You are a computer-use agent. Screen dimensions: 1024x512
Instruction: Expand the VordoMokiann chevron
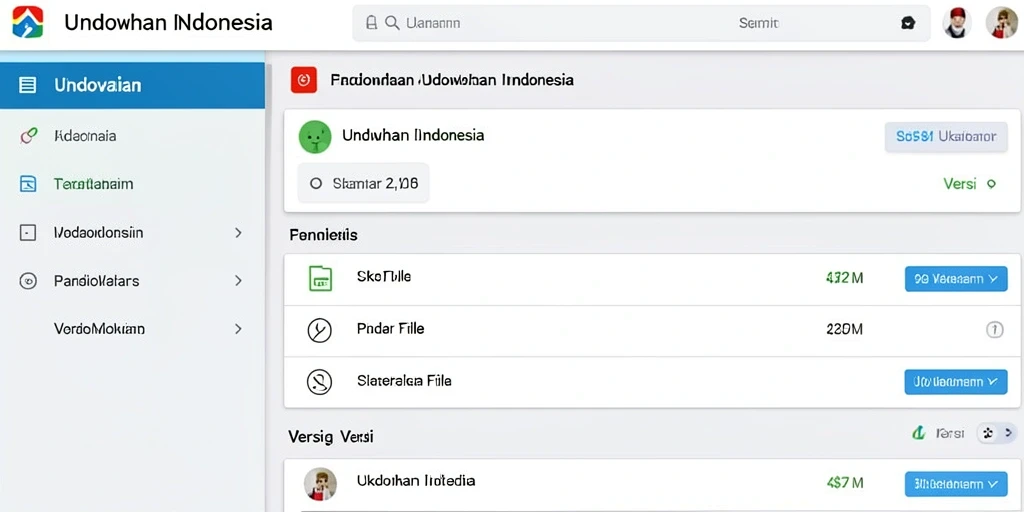click(x=238, y=328)
